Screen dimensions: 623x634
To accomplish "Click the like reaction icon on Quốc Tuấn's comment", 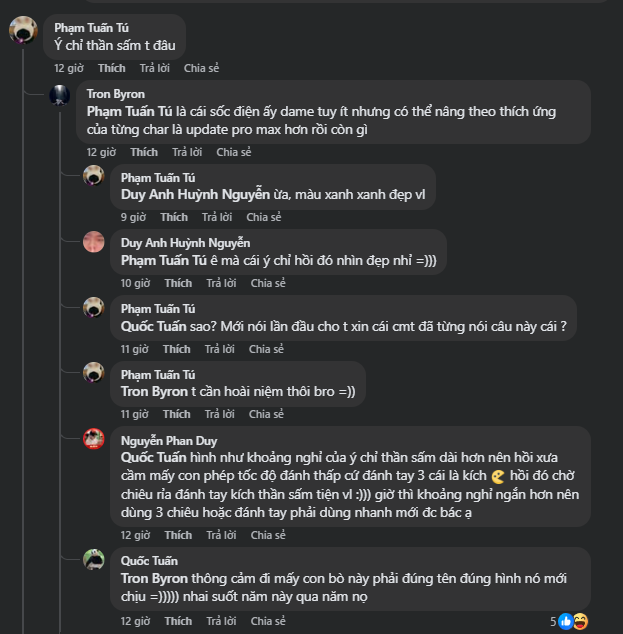I will pos(566,621).
